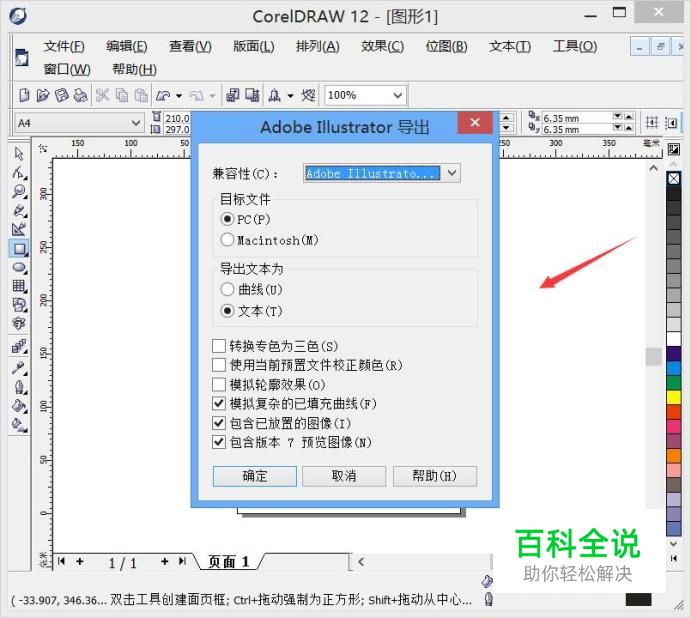Select the Outline pen tool

(x=19, y=387)
